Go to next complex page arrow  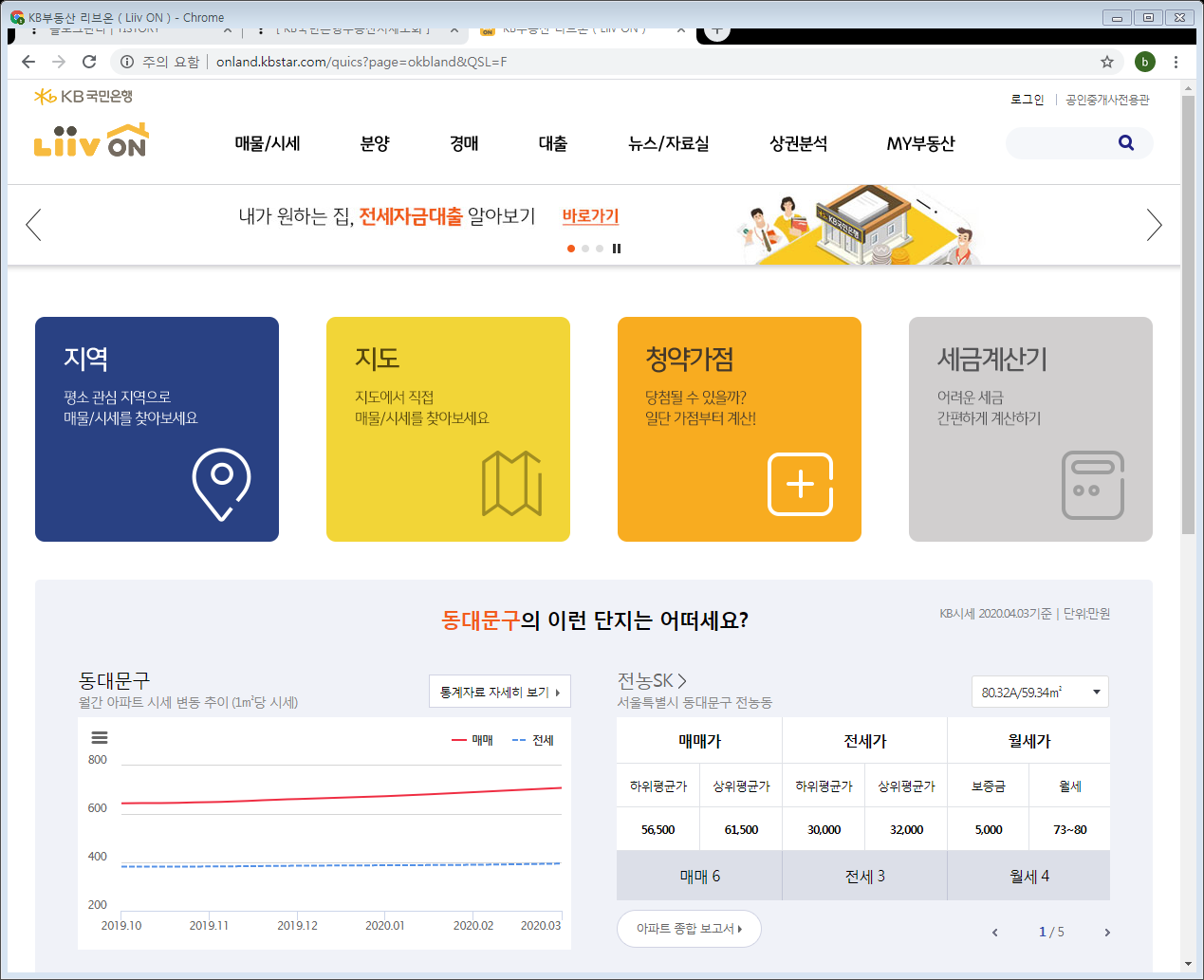coord(1106,933)
